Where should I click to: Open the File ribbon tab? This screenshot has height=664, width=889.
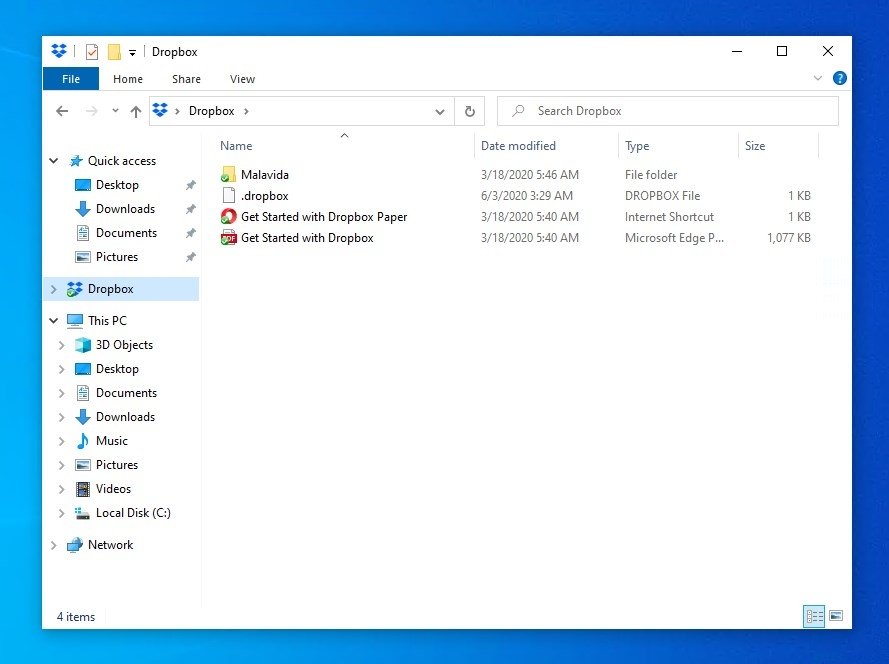click(x=71, y=79)
